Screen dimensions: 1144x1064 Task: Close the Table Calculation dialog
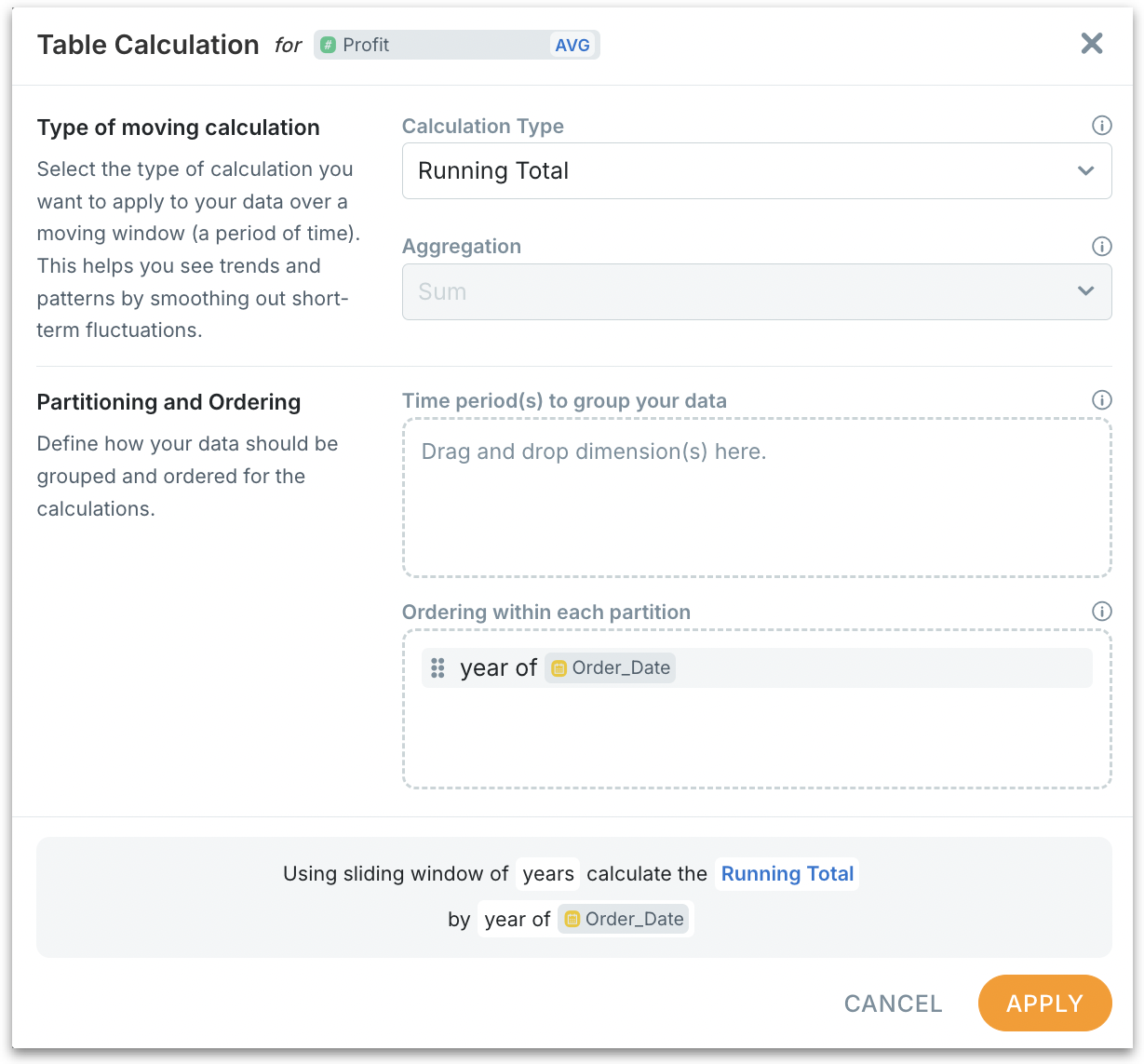[x=1091, y=44]
